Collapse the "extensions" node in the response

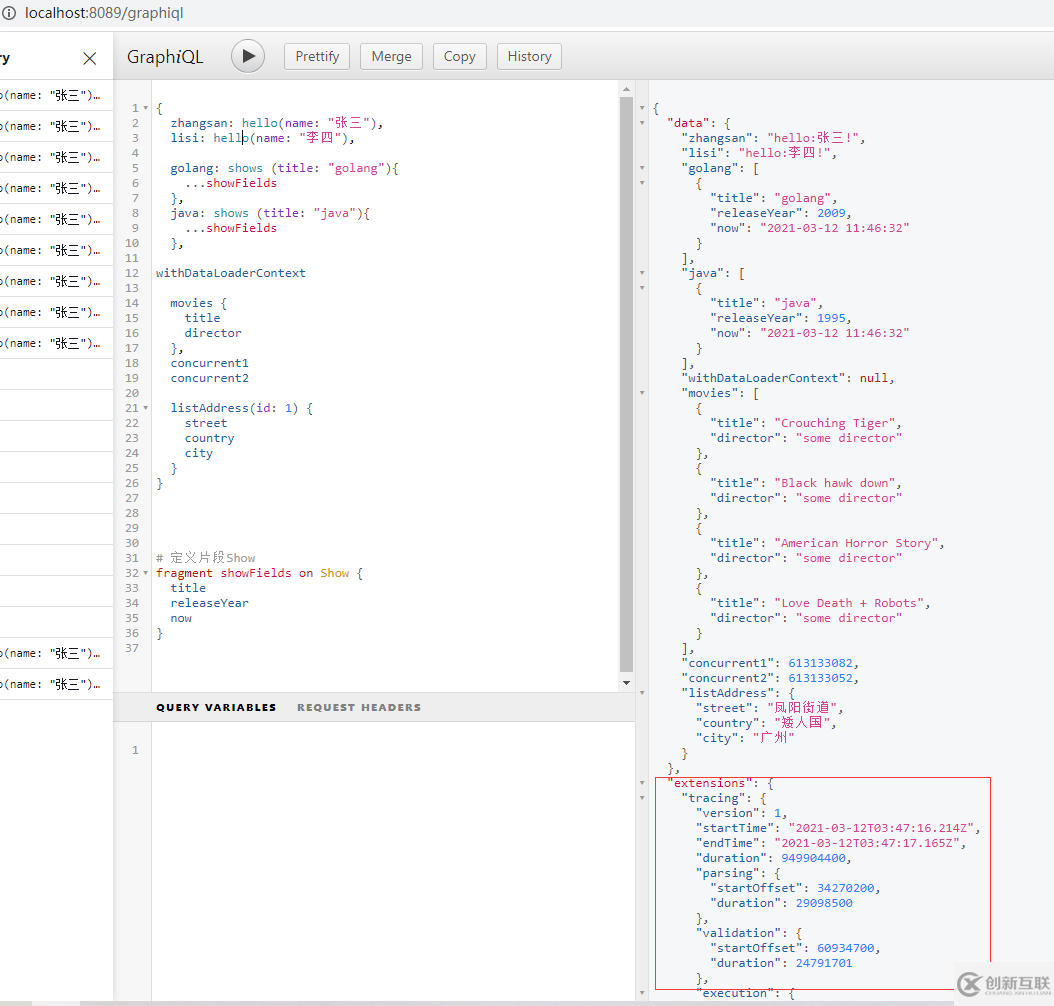(x=642, y=783)
